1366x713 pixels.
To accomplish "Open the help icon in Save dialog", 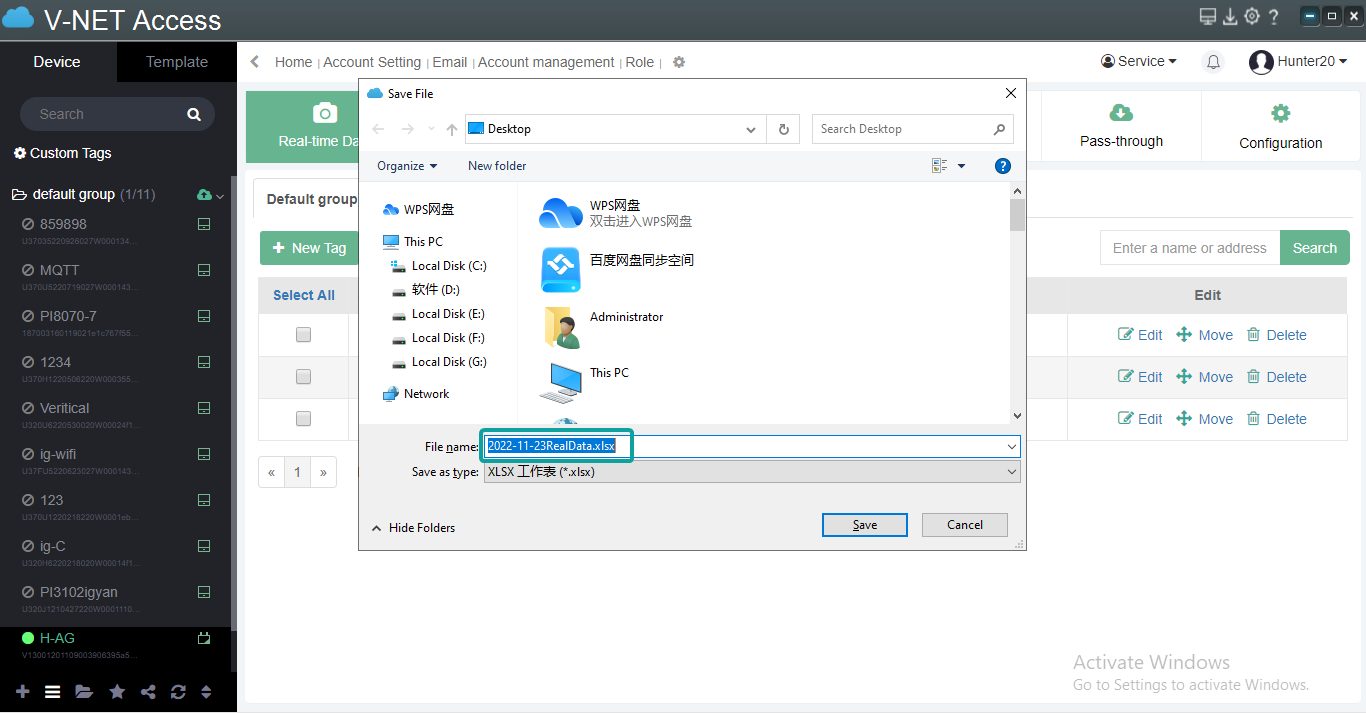I will [1003, 166].
